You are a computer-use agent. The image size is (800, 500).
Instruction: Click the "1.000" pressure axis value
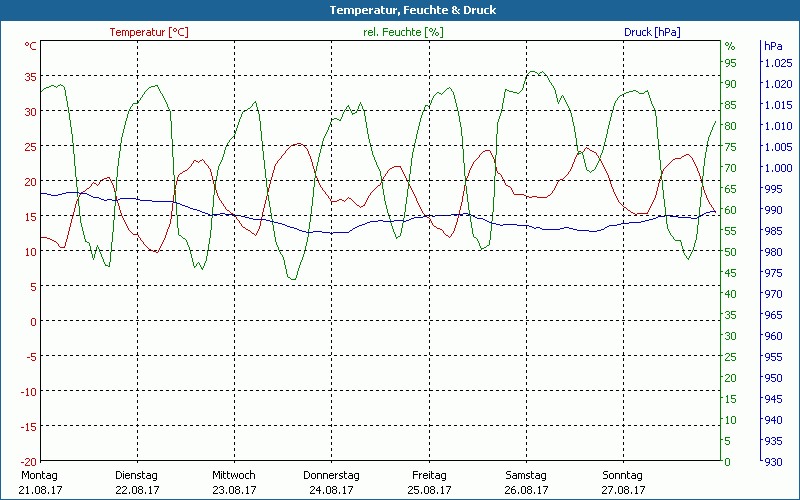pyautogui.click(x=779, y=168)
